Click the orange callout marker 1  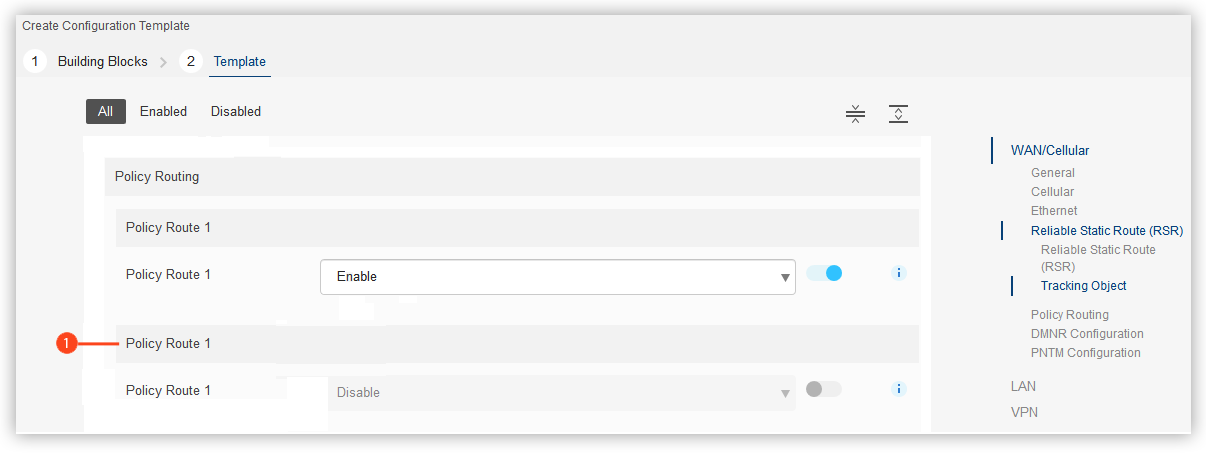click(x=66, y=344)
